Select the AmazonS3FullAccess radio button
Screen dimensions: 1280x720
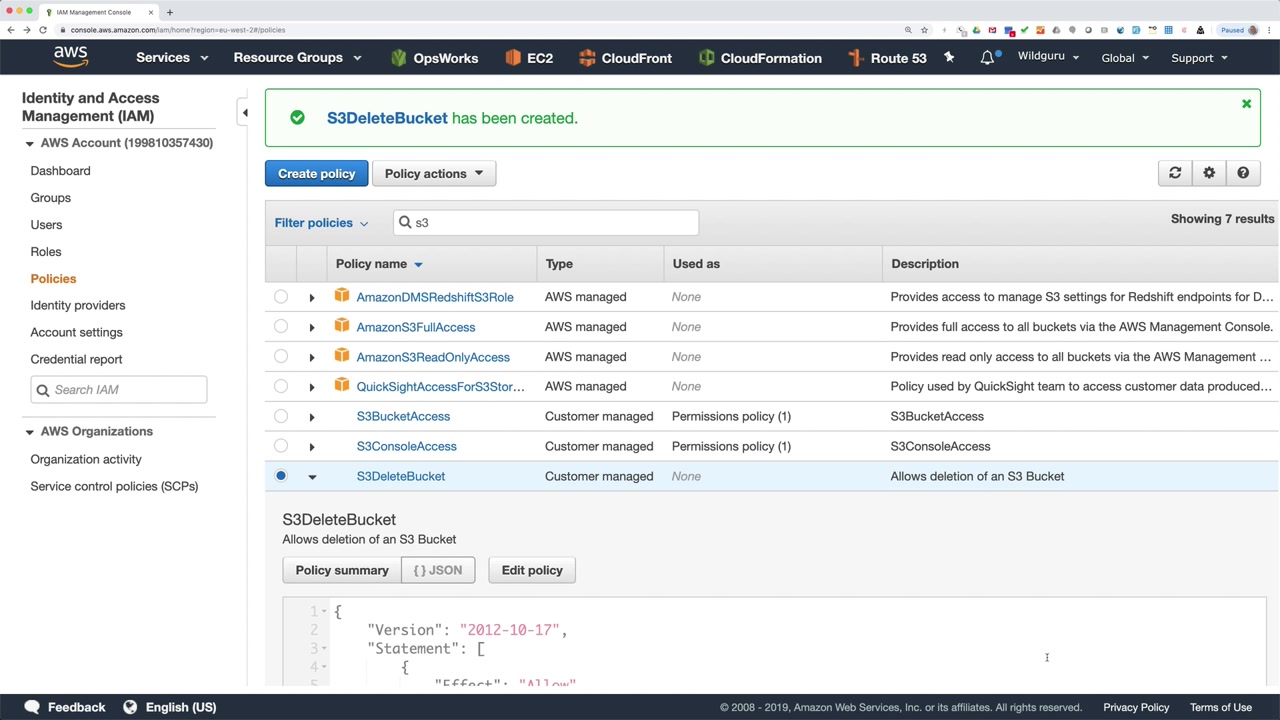point(281,327)
